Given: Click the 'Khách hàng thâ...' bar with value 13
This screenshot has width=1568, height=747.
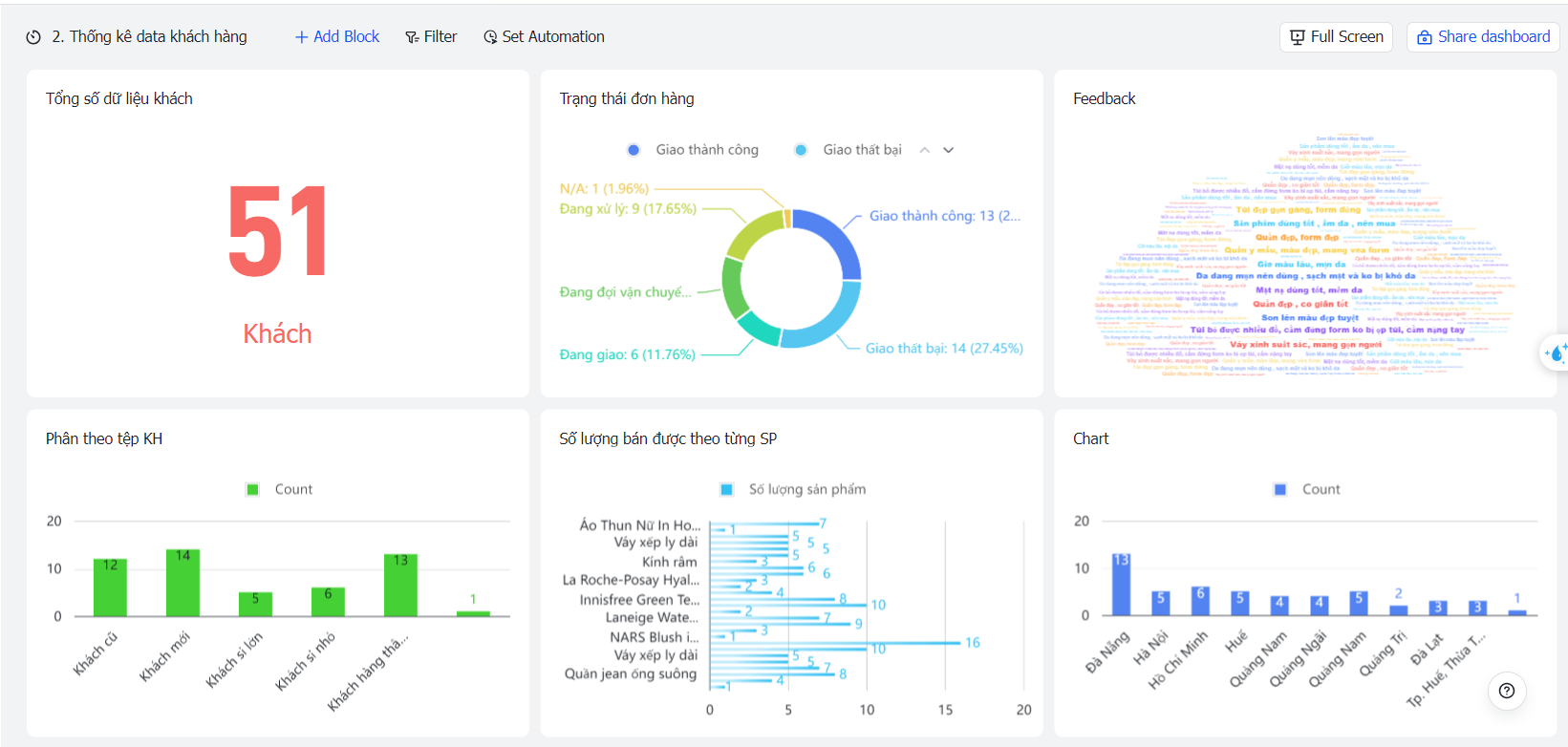Looking at the screenshot, I should [400, 585].
